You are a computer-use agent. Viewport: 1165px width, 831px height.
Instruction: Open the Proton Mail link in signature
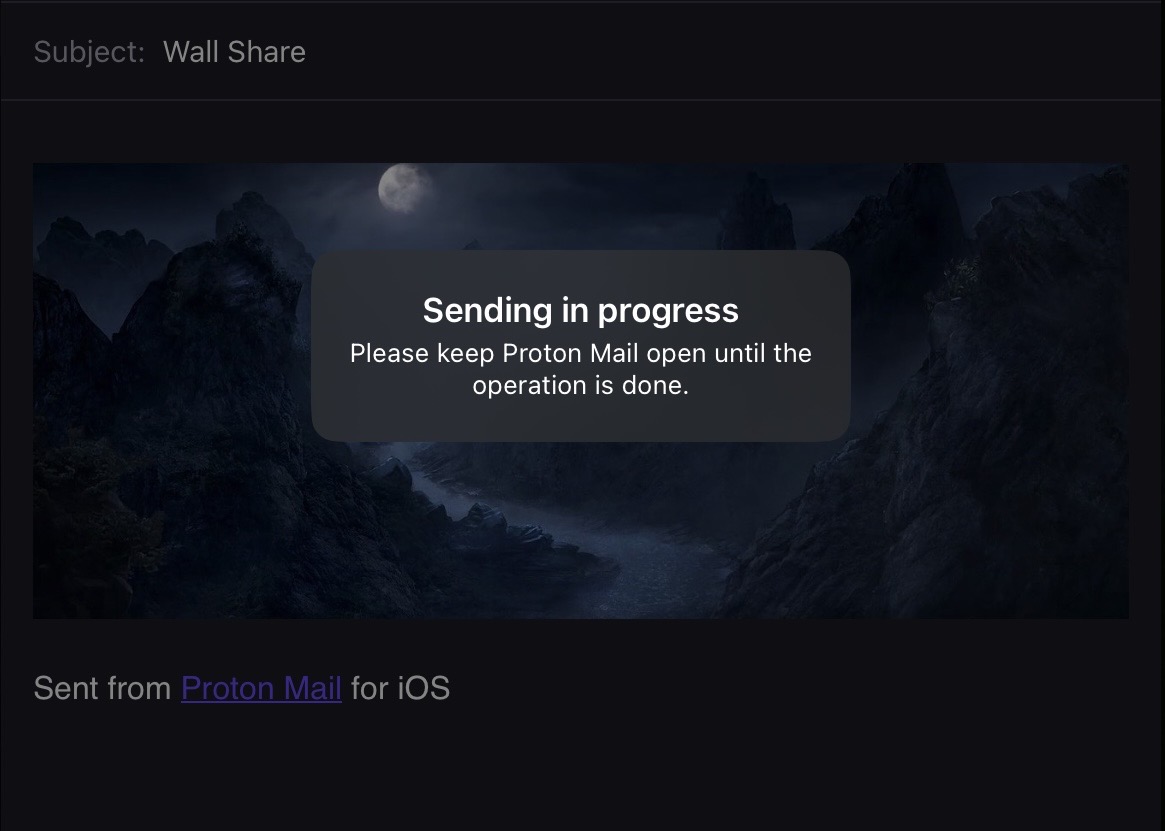(261, 688)
